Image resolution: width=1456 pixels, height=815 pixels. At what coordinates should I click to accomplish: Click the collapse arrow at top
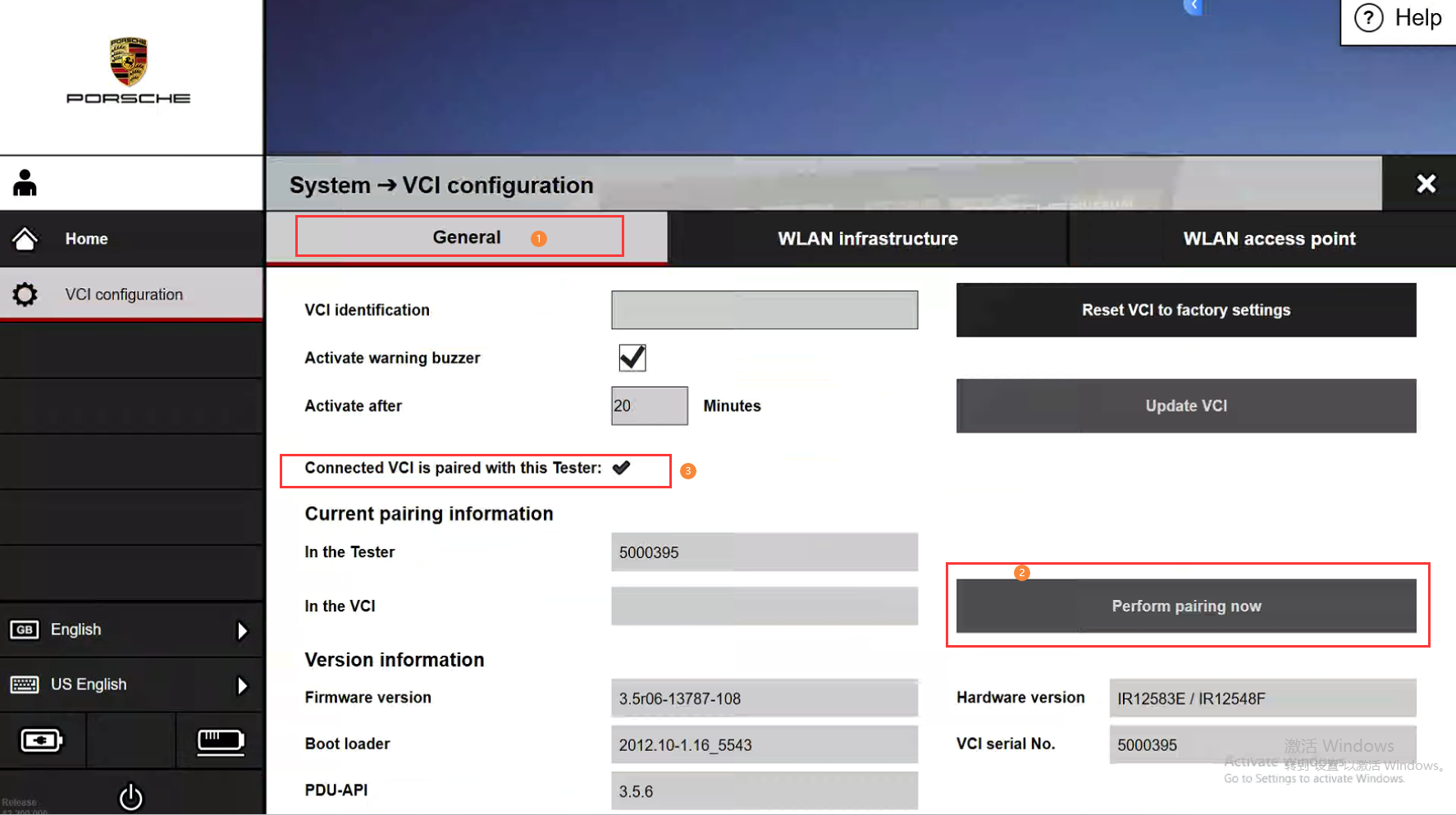tap(1193, 7)
